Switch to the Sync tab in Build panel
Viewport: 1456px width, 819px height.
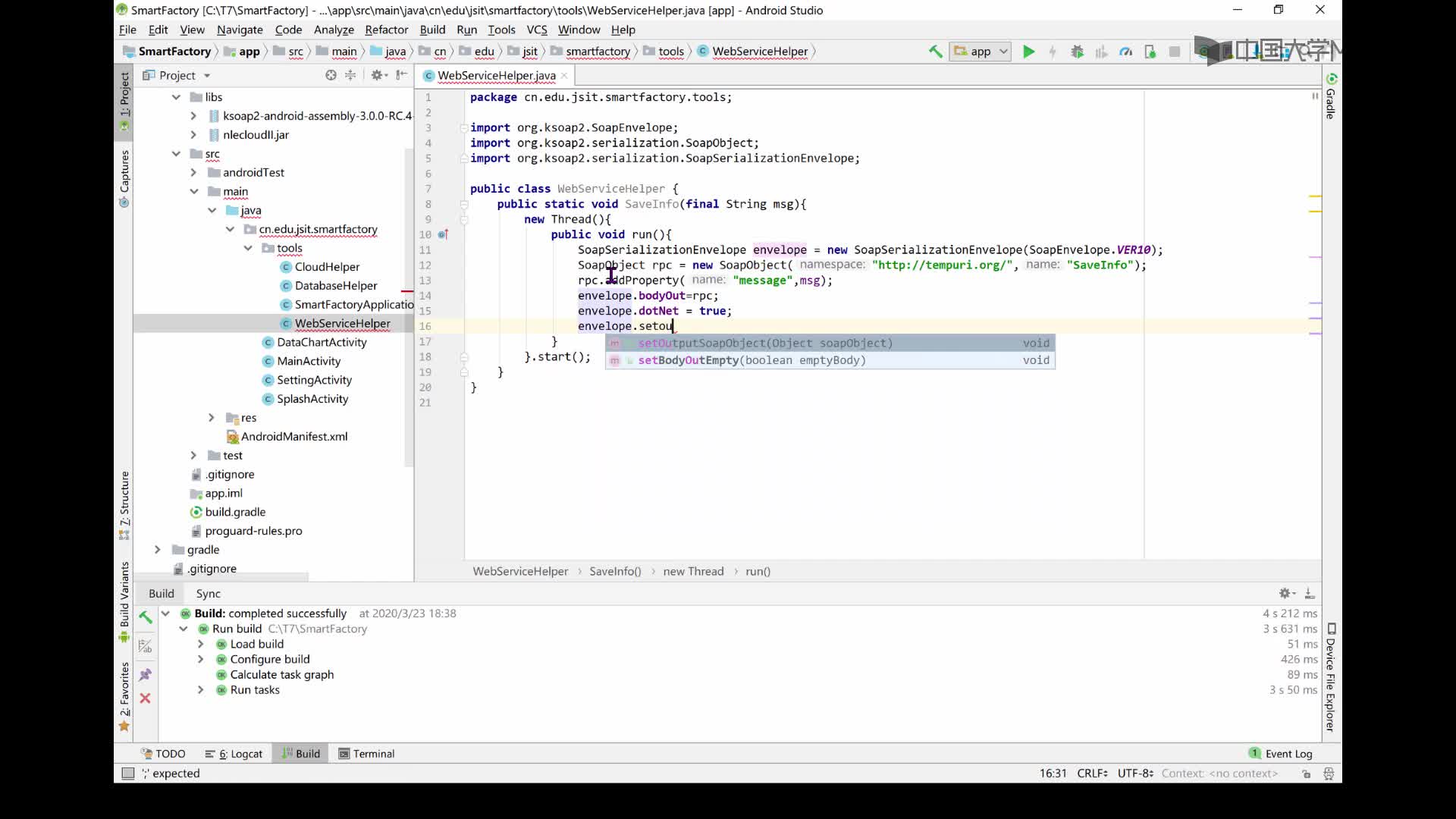tap(208, 594)
